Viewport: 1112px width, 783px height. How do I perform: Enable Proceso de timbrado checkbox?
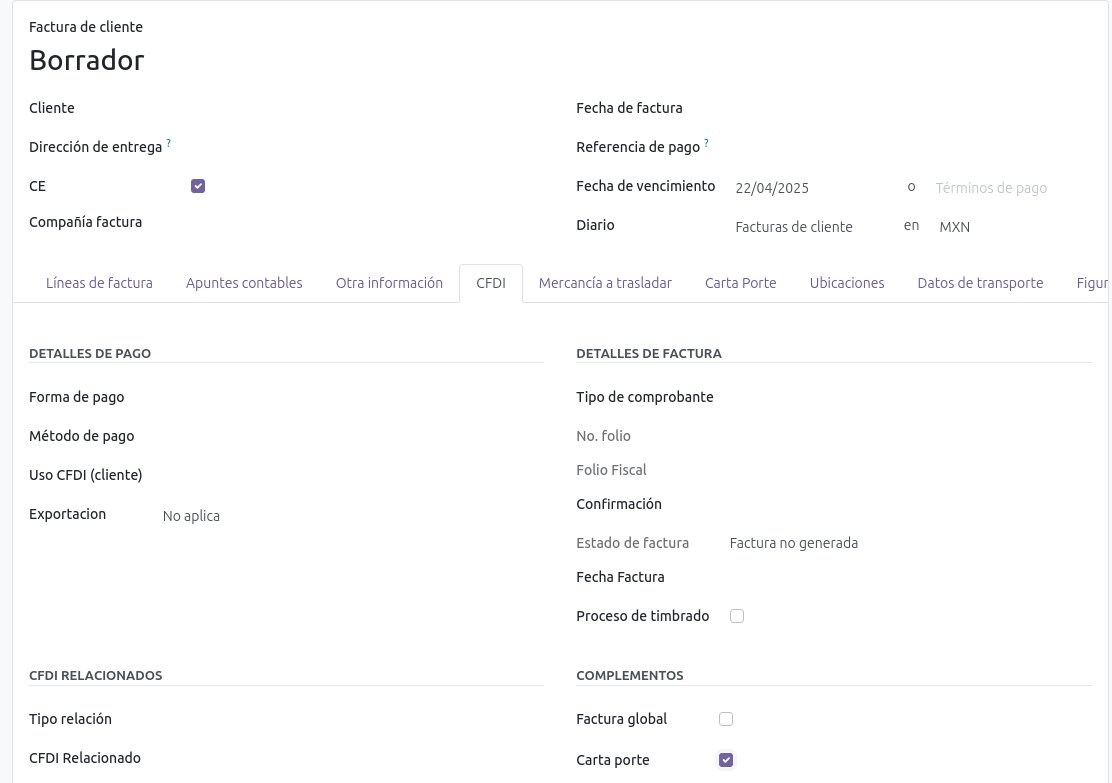[737, 616]
